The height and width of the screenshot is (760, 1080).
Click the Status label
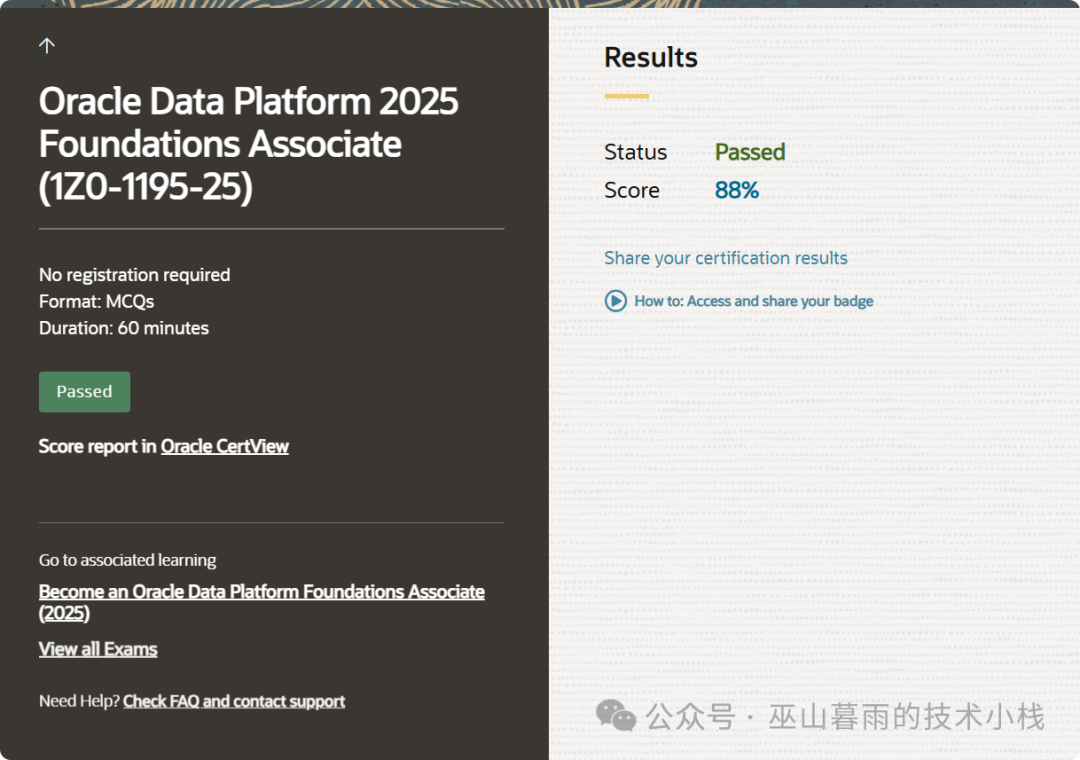point(636,152)
